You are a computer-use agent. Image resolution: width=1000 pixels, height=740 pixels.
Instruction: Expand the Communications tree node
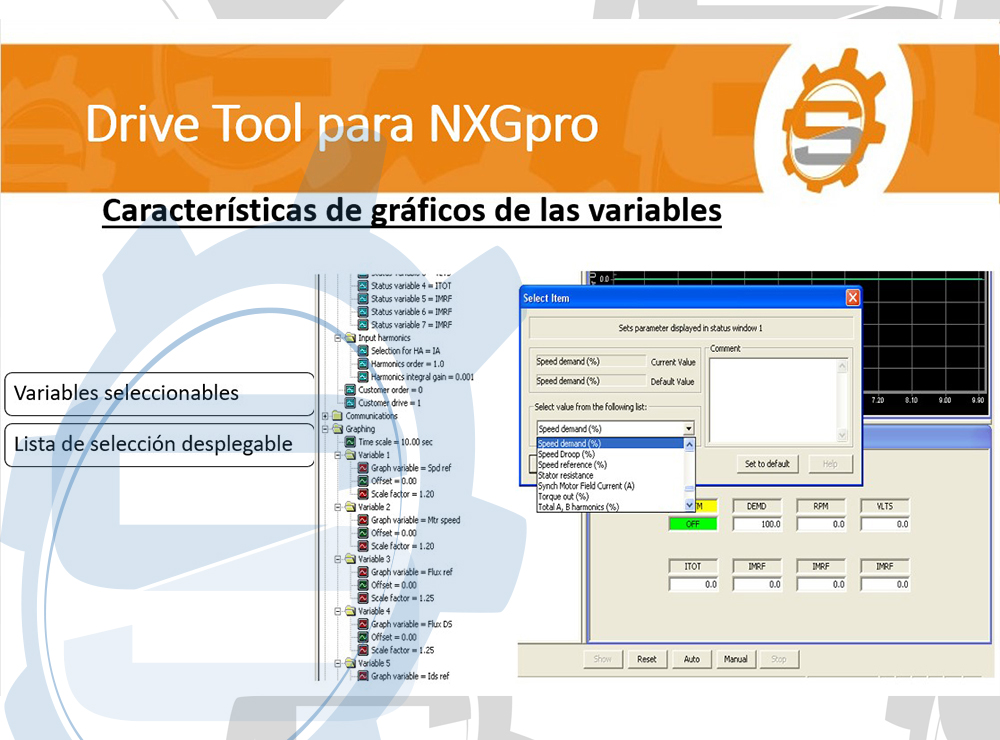(325, 416)
